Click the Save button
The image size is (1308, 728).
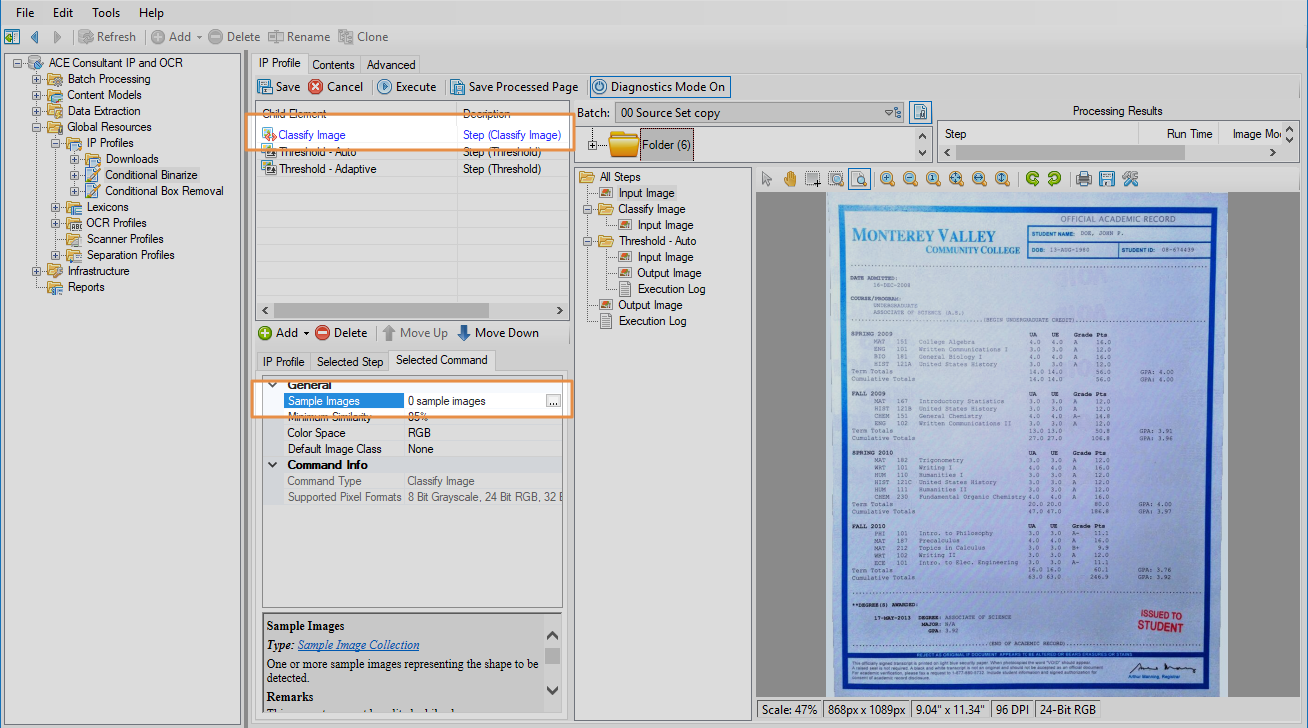(279, 87)
